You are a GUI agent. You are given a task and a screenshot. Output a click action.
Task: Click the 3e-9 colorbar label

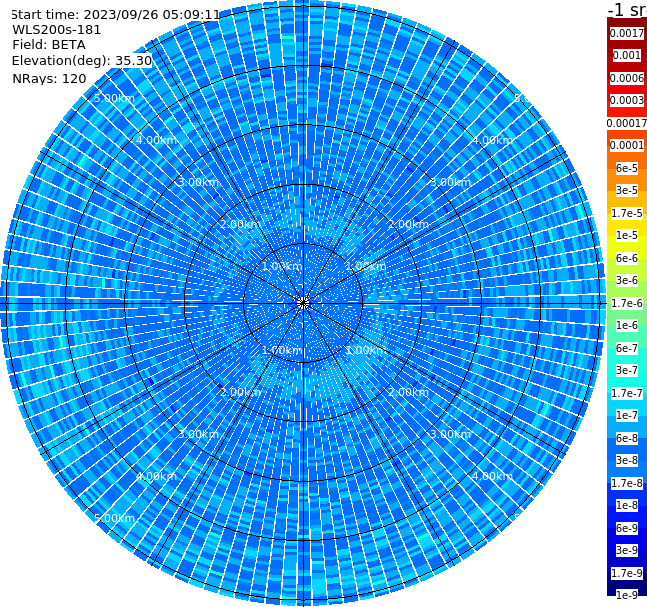point(627,550)
